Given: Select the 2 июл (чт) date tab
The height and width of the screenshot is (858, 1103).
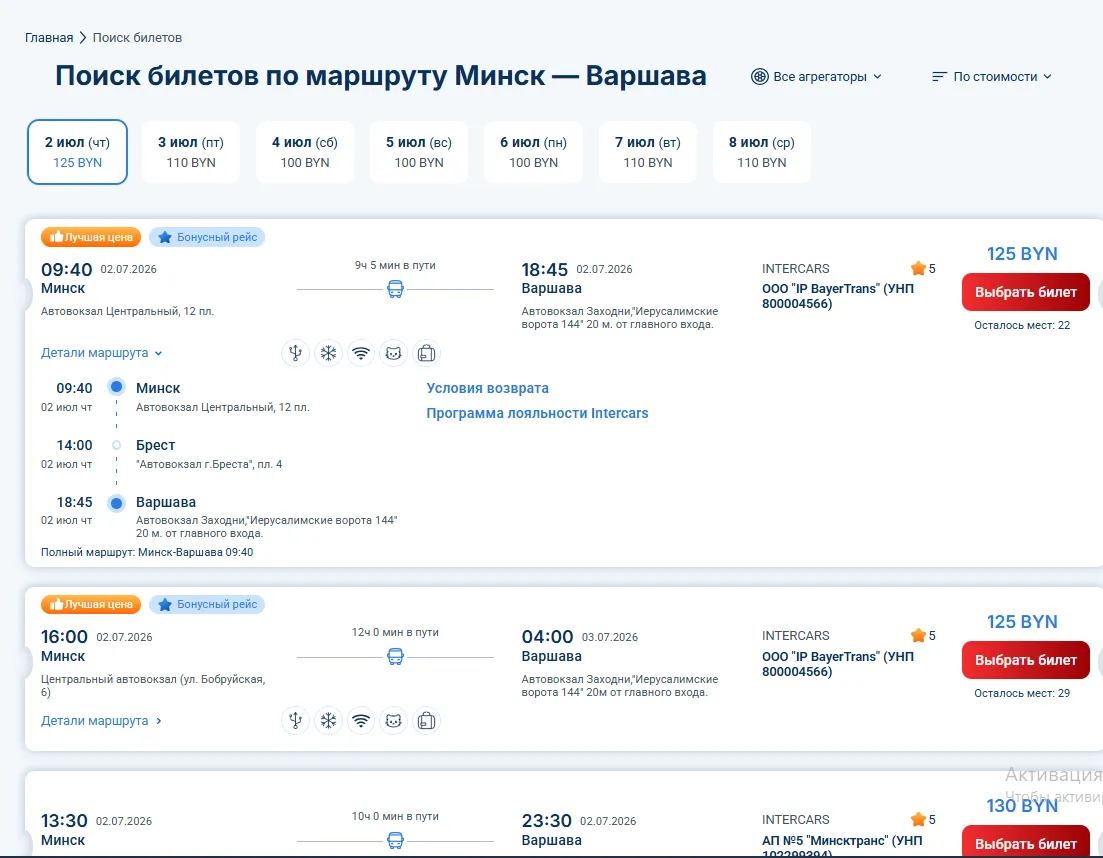Looking at the screenshot, I should [x=77, y=152].
